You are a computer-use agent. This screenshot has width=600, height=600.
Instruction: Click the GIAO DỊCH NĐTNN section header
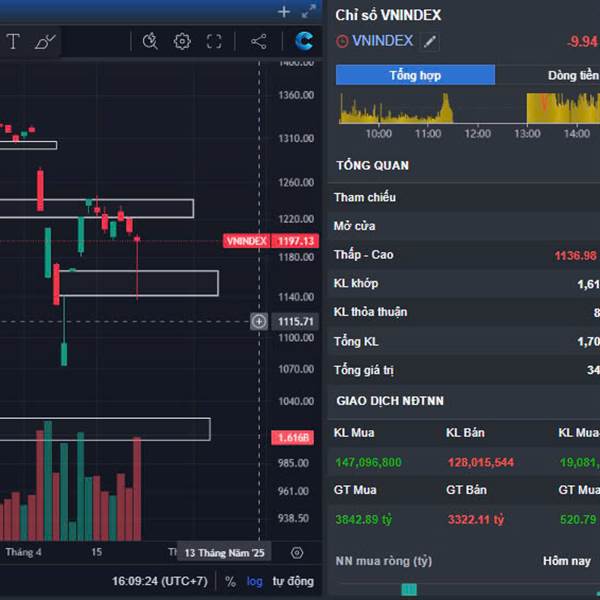tap(390, 401)
